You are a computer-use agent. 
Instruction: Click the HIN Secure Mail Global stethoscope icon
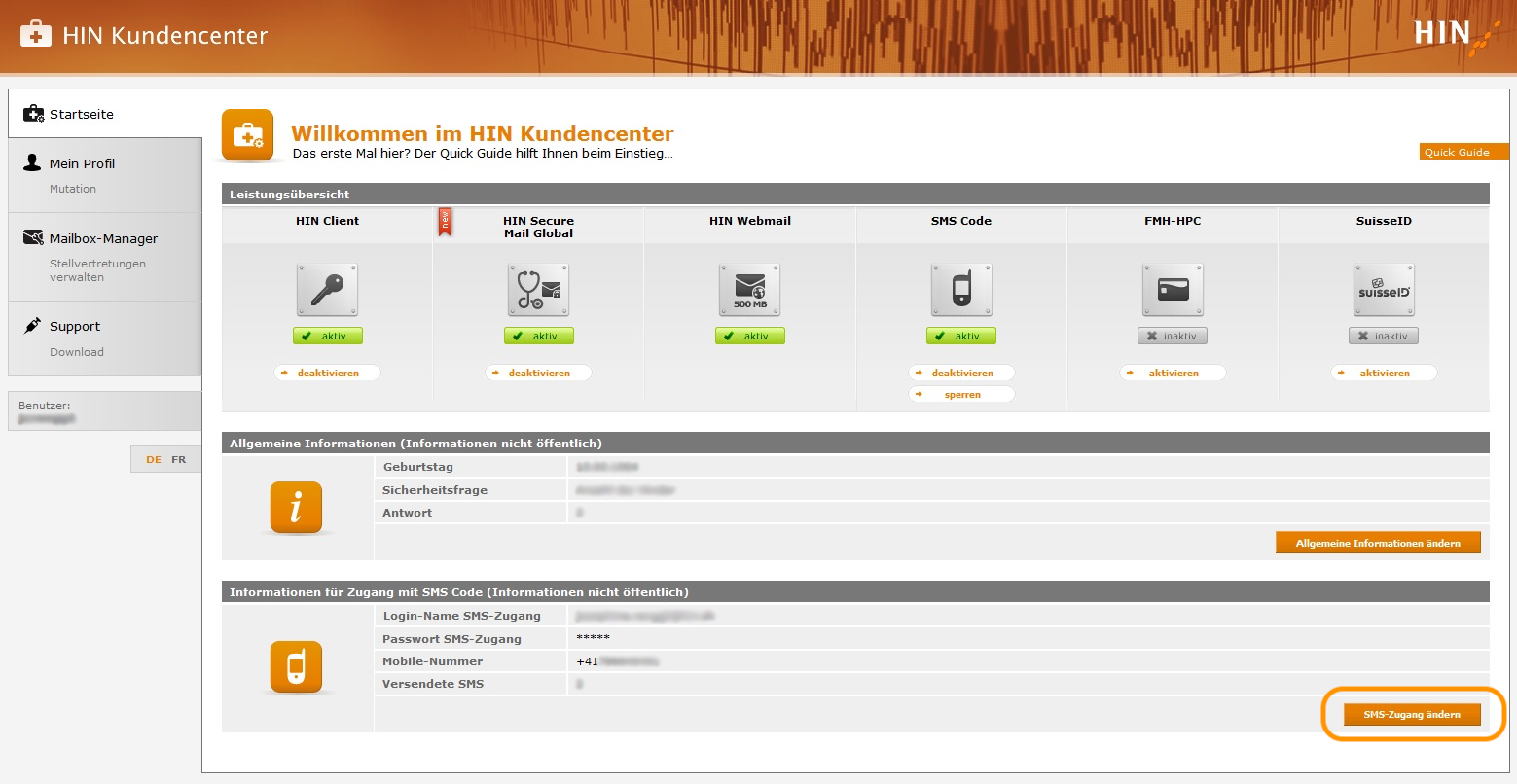538,290
